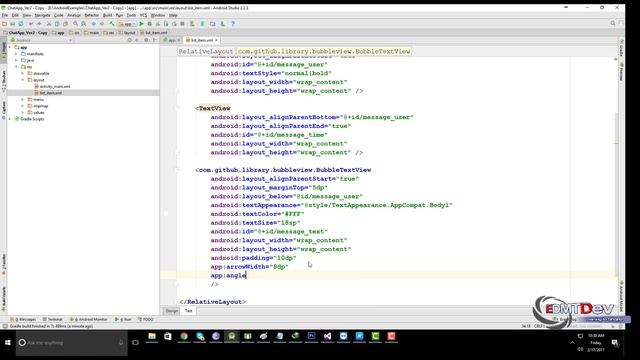
Task: Click the app:angle line in editor
Action: click(x=229, y=276)
